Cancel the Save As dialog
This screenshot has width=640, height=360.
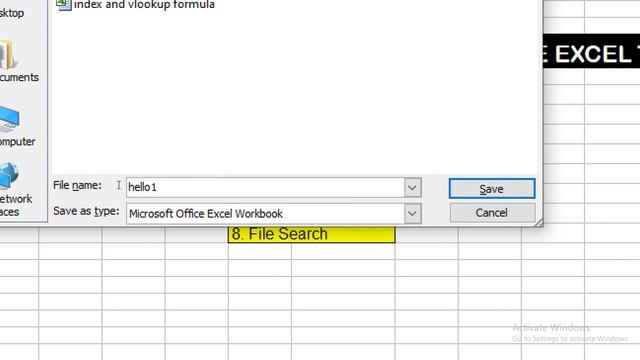tap(492, 213)
